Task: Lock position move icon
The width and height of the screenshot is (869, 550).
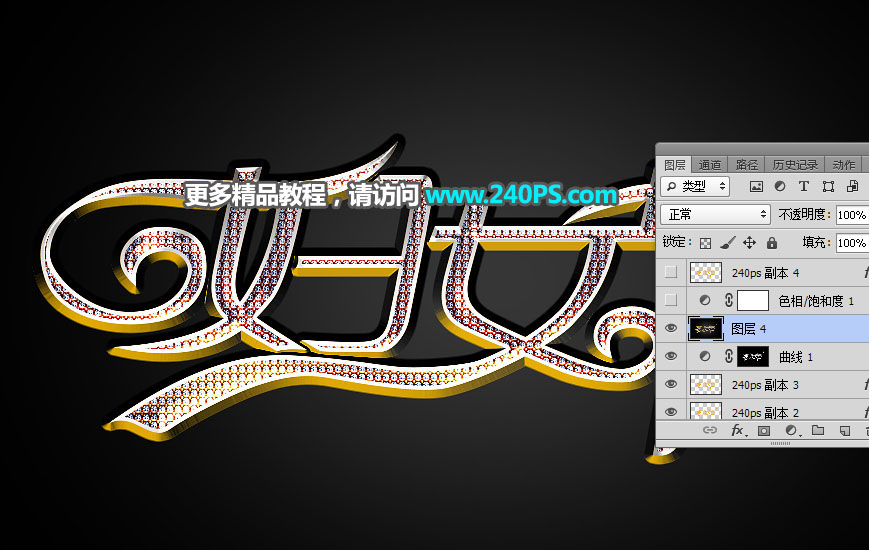Action: coord(749,243)
